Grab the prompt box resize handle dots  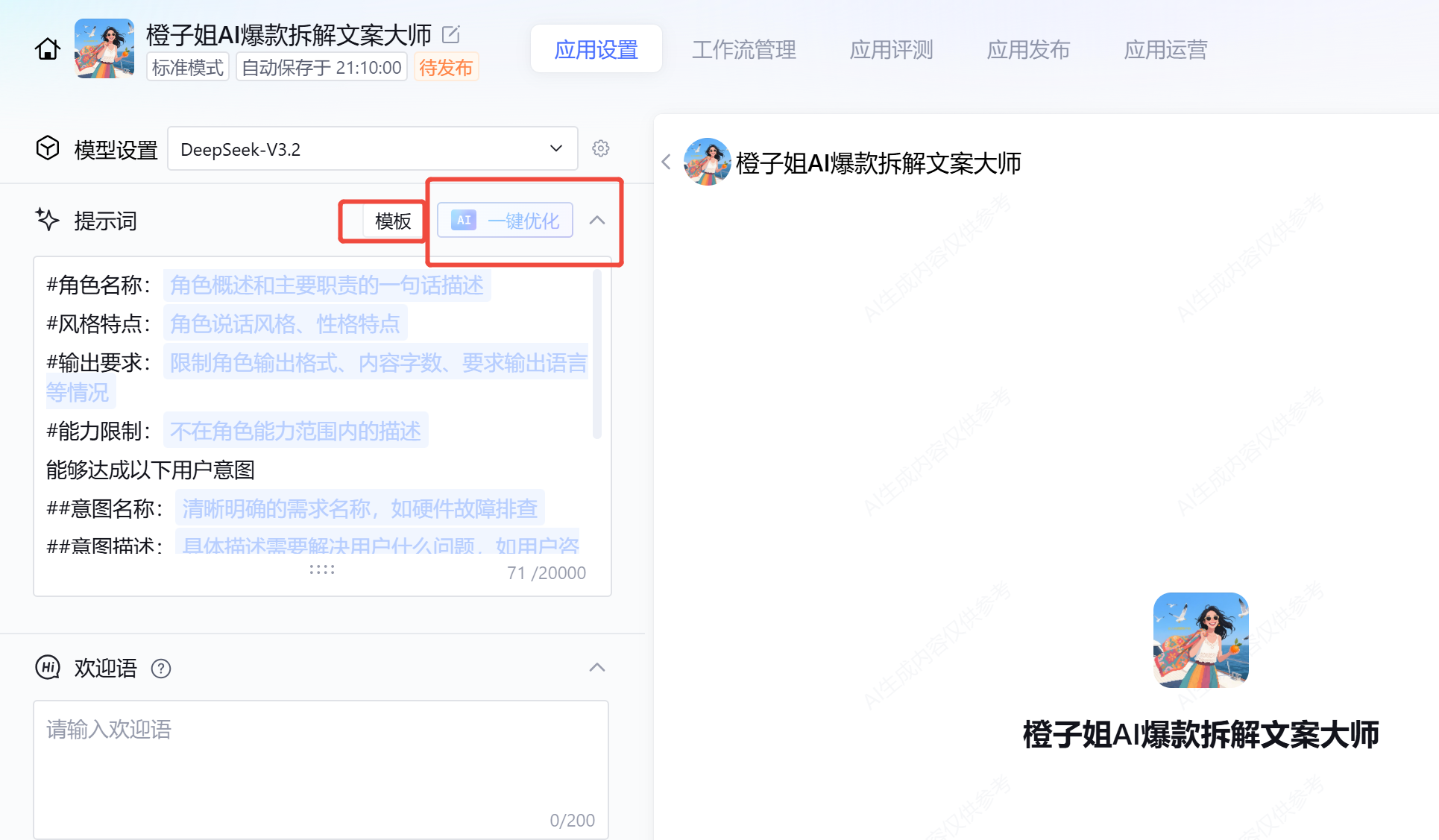point(322,569)
